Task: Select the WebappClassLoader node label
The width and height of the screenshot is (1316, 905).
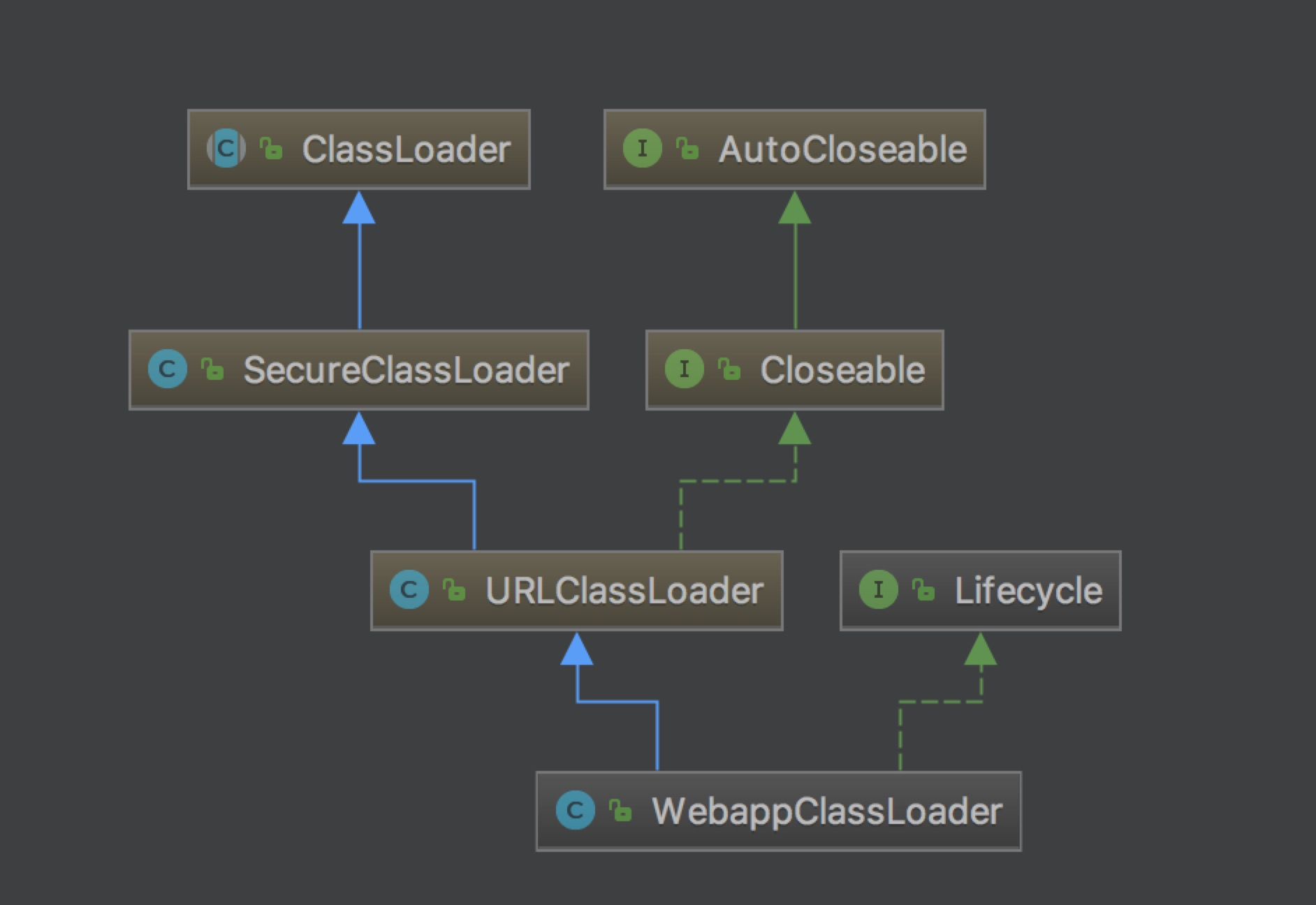Action: (827, 811)
